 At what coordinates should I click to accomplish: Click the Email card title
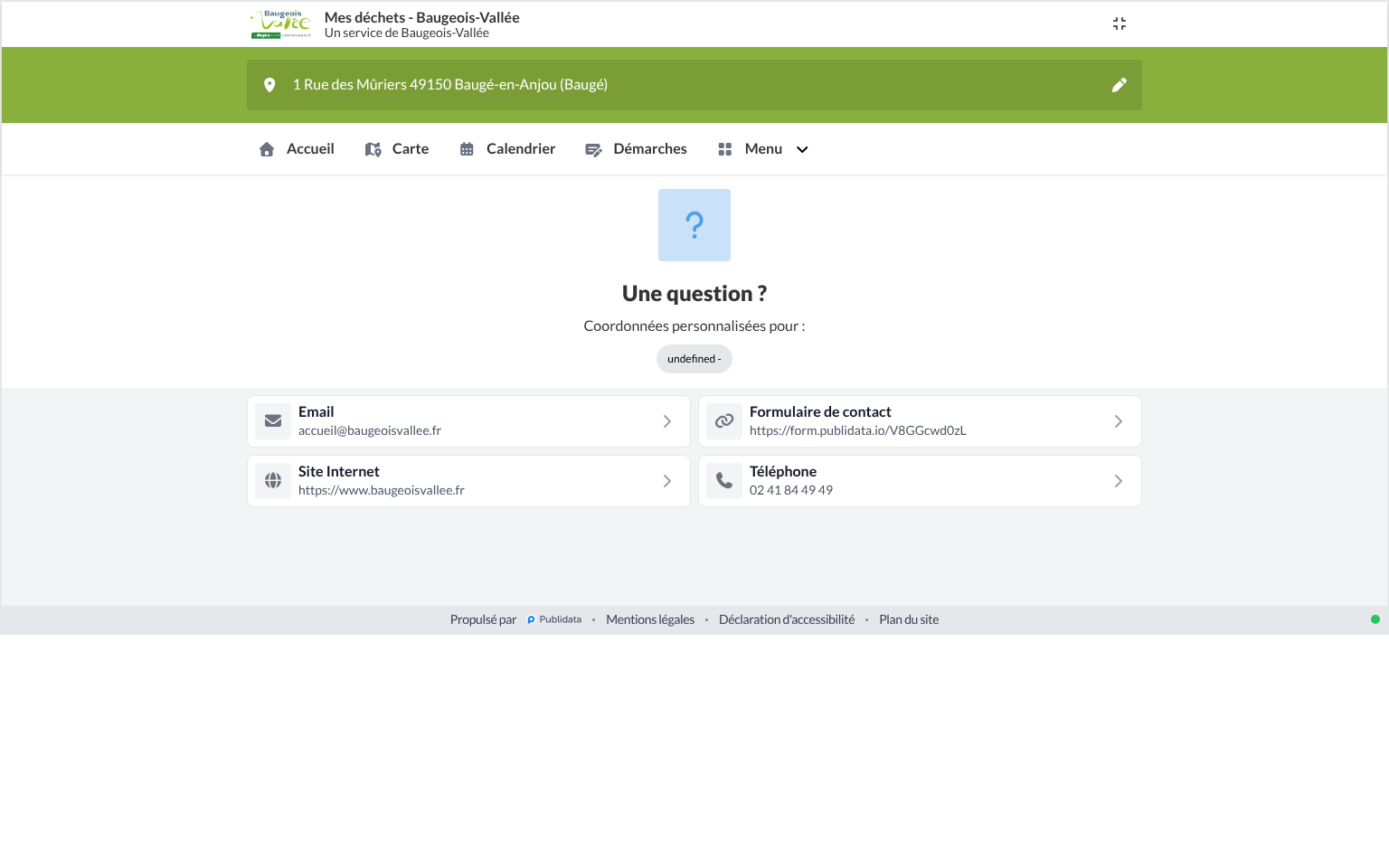pos(317,412)
